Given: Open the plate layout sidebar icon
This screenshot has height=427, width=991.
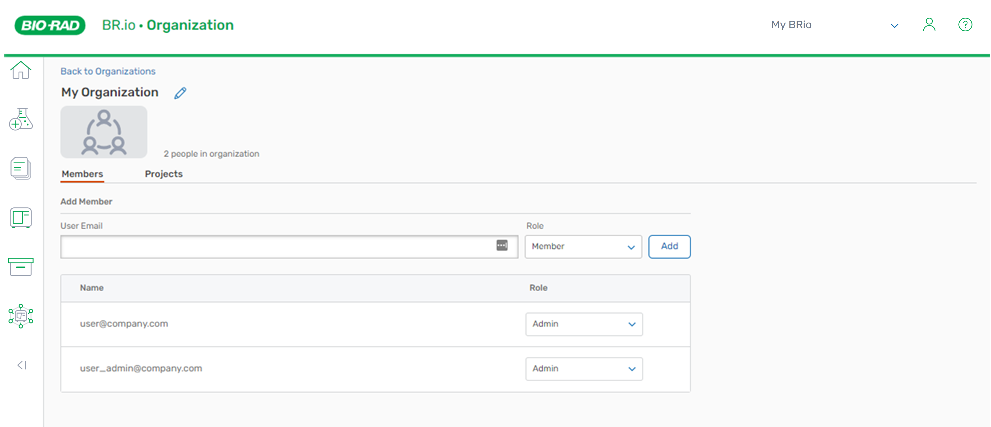Looking at the screenshot, I should 21,217.
